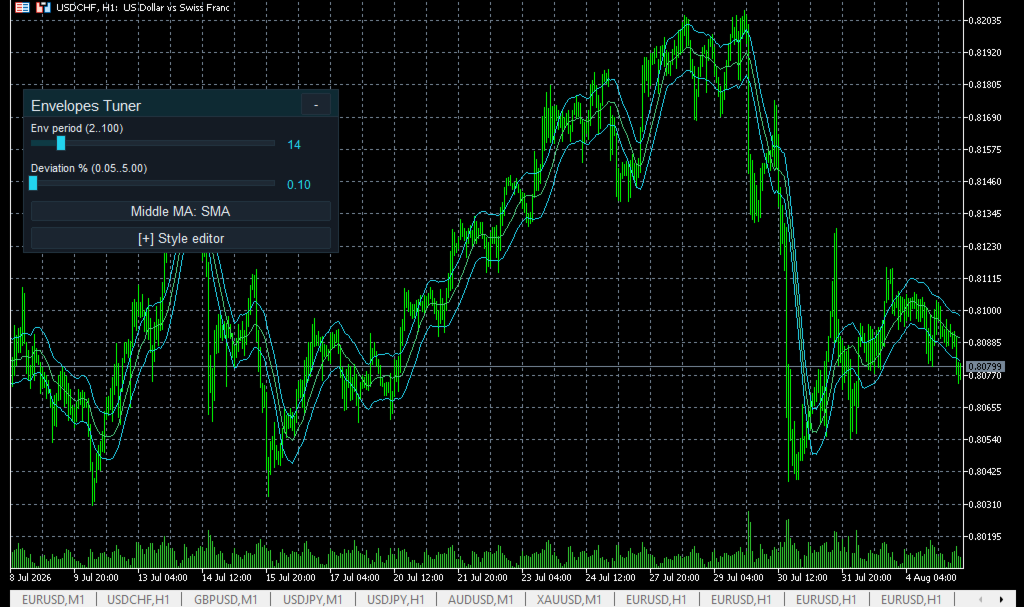Open the XAUUSD,M1 chart tab
The height and width of the screenshot is (607, 1024).
[x=569, y=599]
